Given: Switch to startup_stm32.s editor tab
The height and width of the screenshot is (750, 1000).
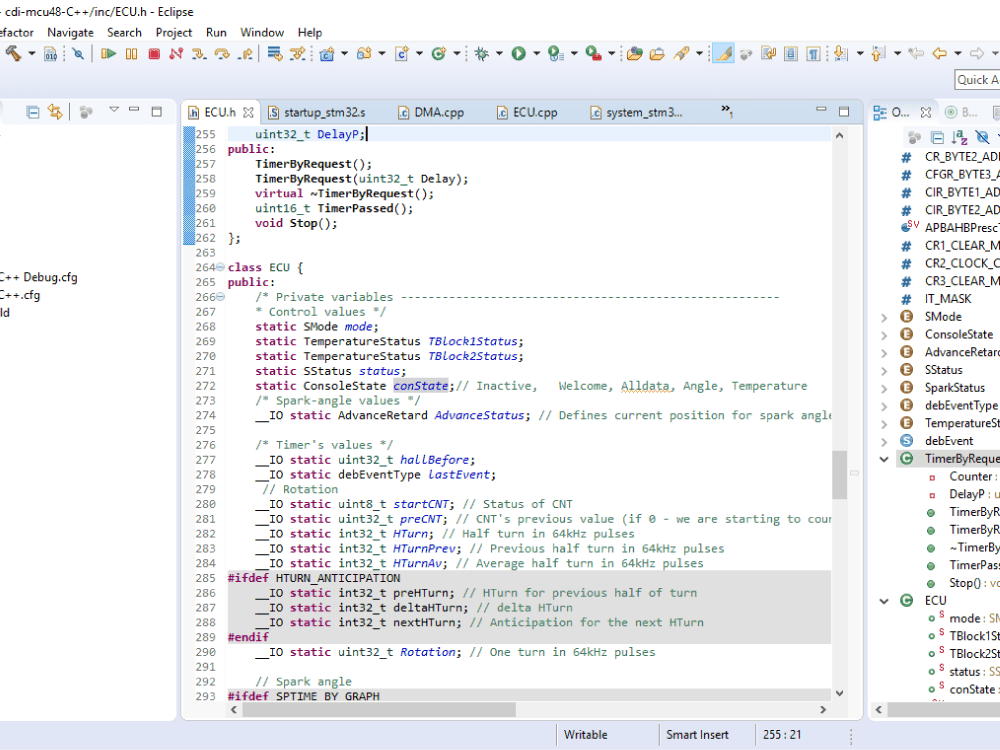Looking at the screenshot, I should tap(317, 112).
